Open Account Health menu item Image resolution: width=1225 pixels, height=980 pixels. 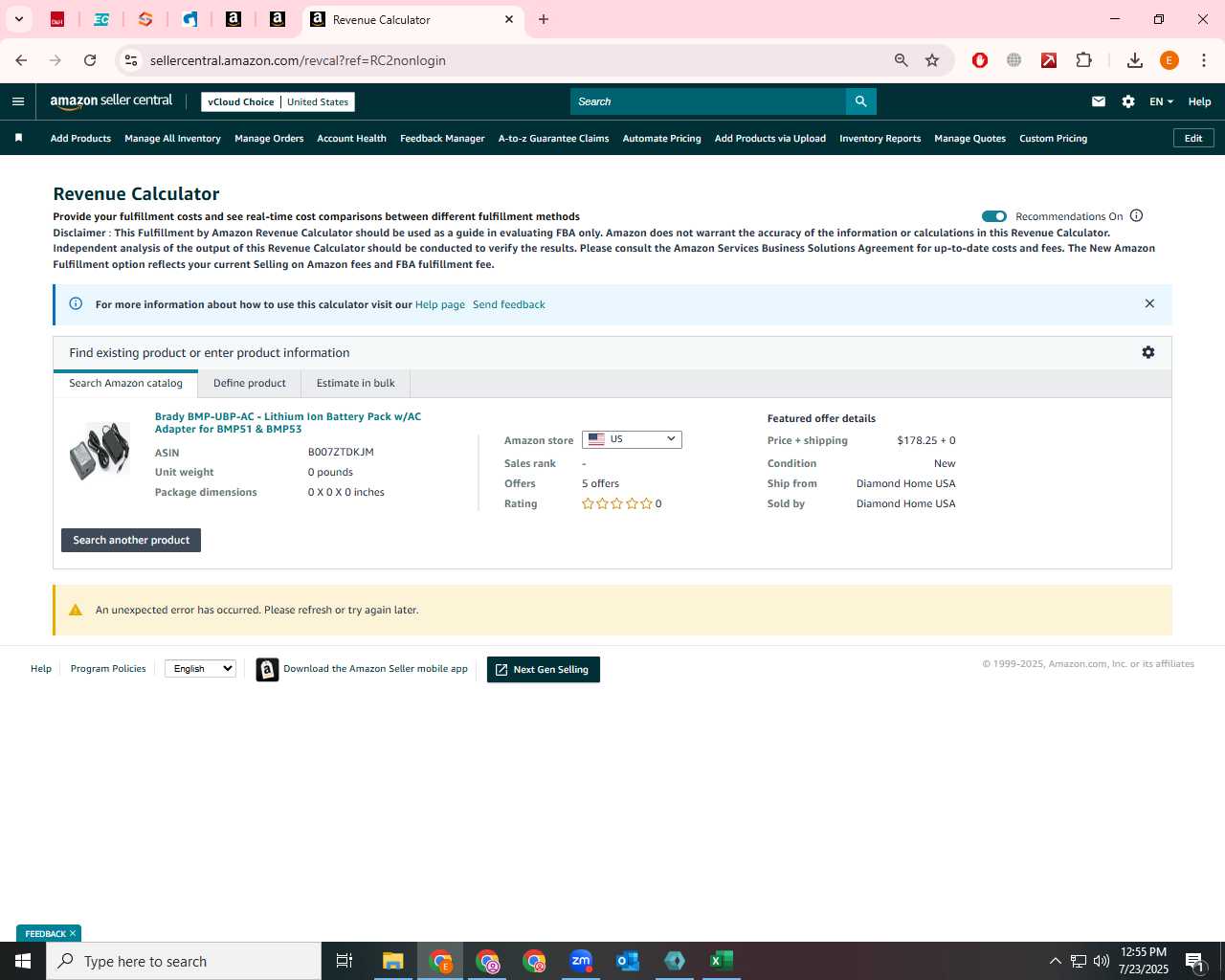coord(351,138)
